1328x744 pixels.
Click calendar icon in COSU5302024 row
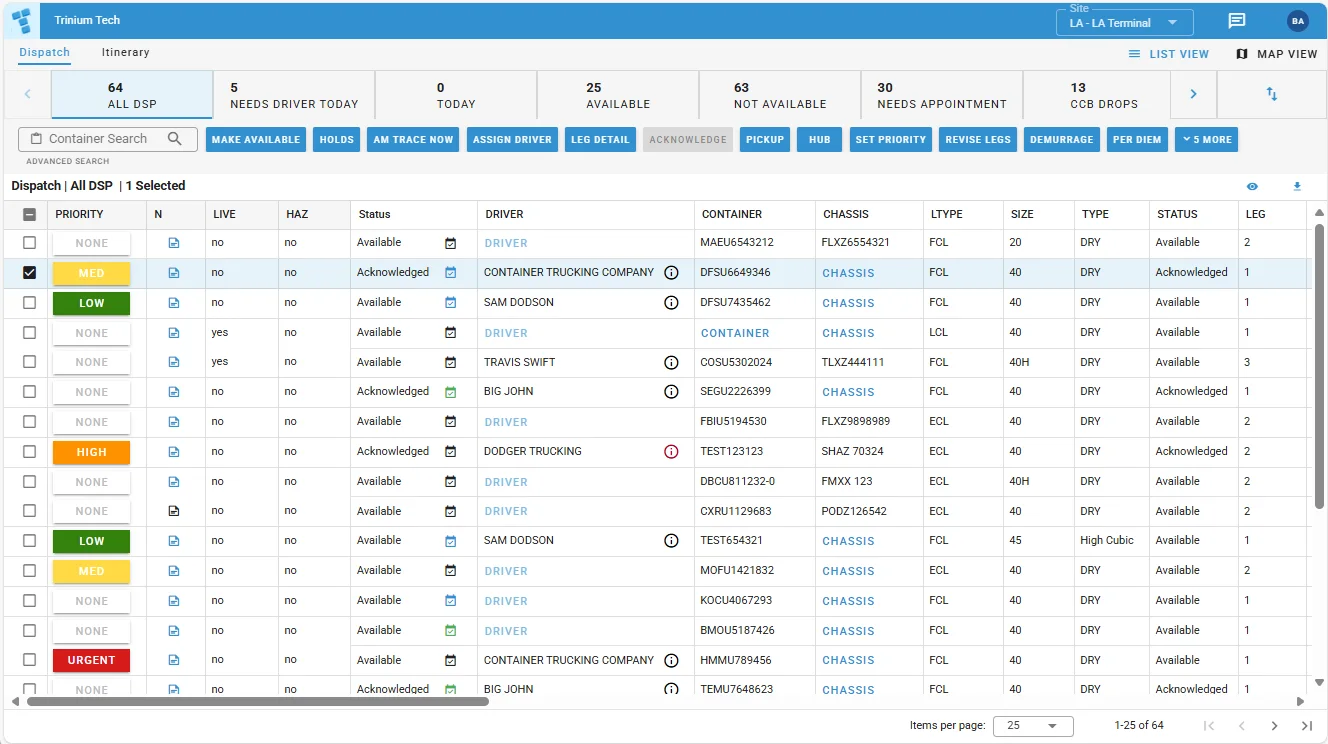[x=450, y=362]
